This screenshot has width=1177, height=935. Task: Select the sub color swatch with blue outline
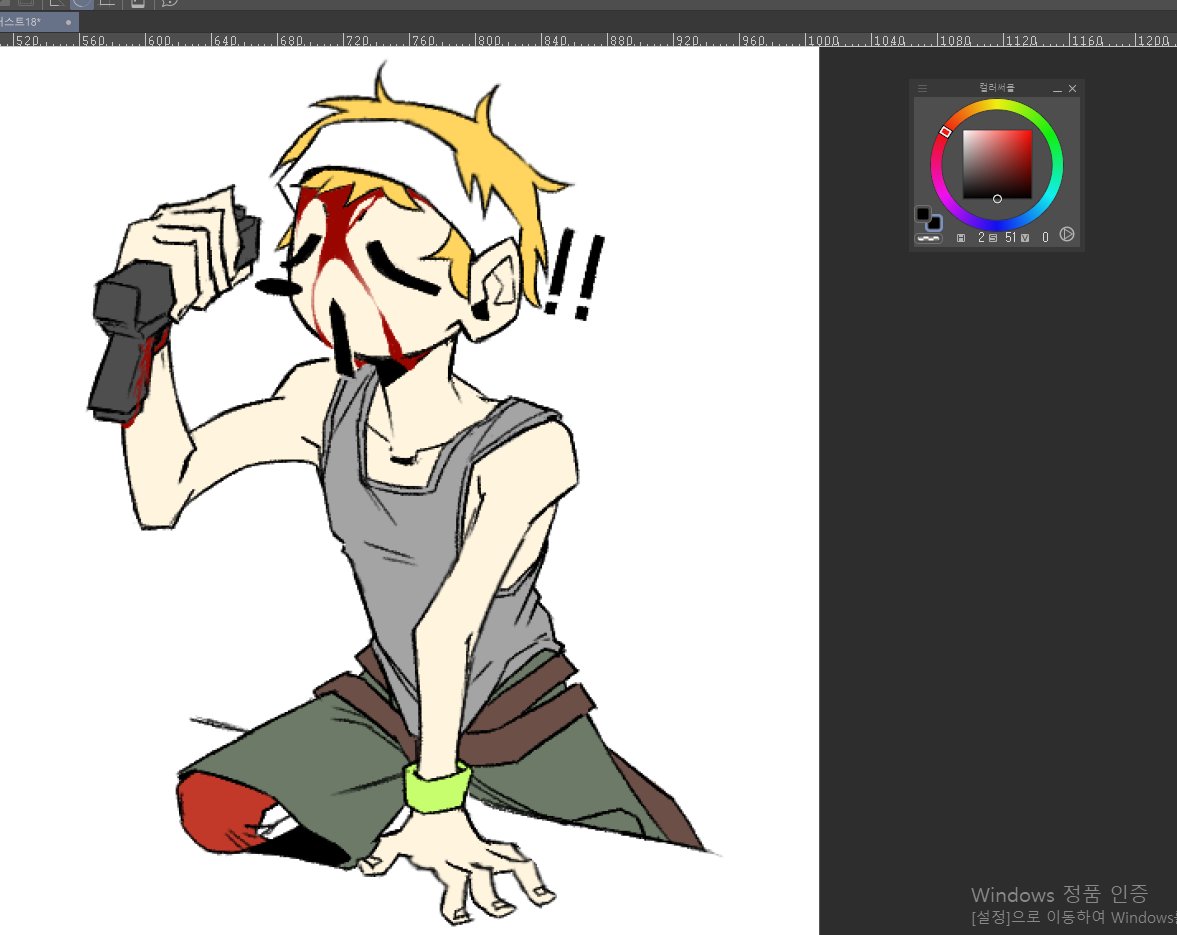[934, 223]
